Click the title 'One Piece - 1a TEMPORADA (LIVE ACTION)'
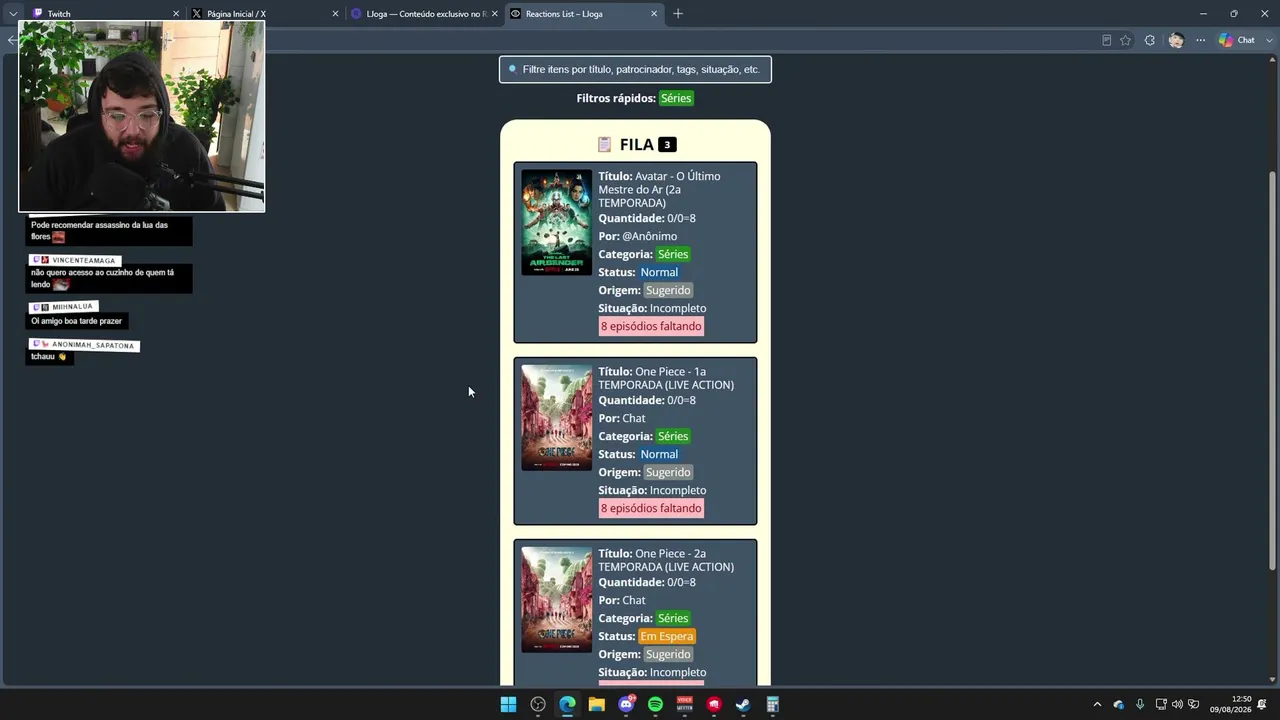Viewport: 1280px width, 720px height. coord(666,378)
